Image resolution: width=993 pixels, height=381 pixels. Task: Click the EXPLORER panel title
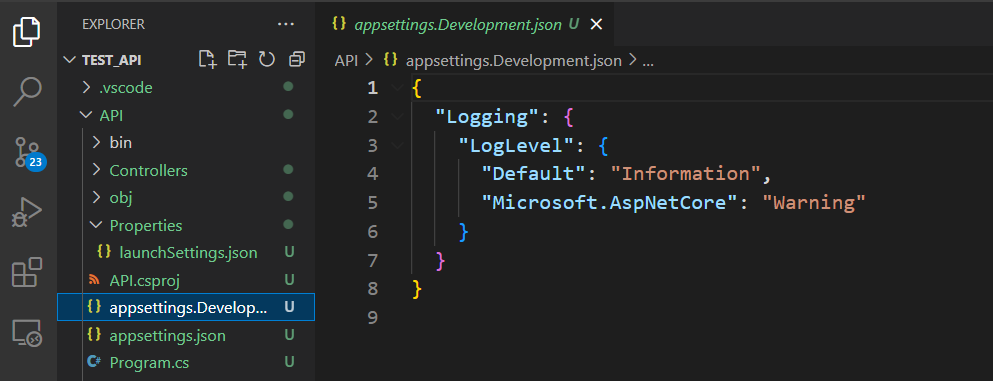(113, 25)
